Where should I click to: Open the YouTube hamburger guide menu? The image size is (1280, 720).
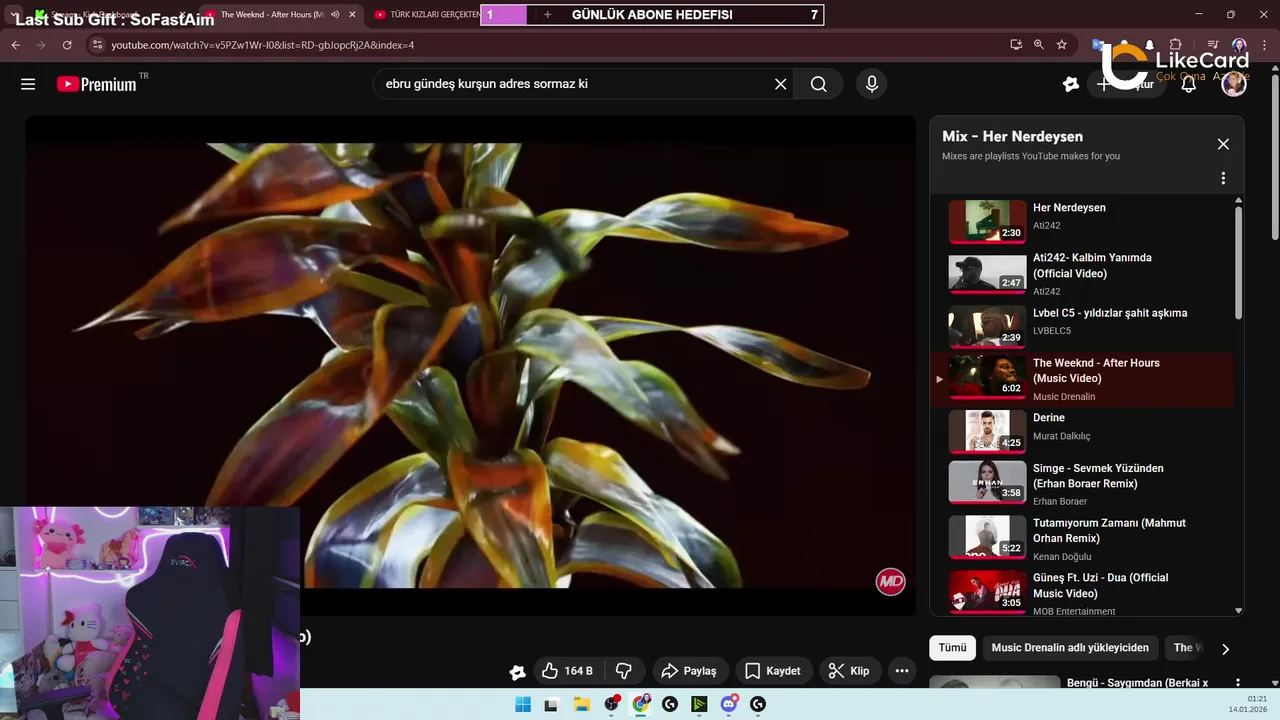click(28, 84)
